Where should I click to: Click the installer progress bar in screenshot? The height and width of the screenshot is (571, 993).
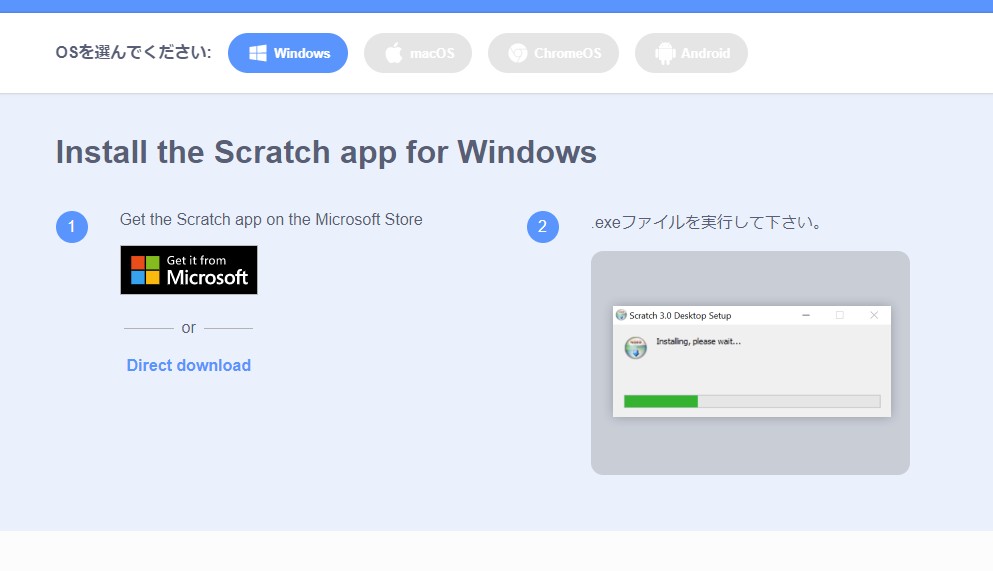coord(752,401)
